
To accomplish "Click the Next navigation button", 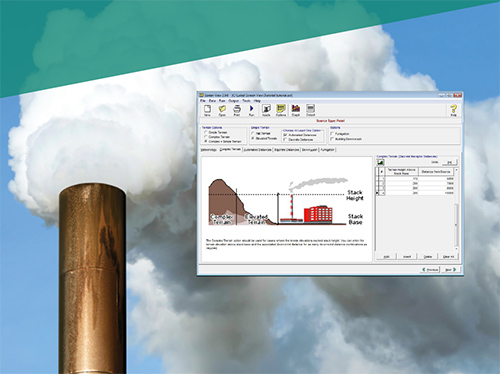I will (x=451, y=269).
